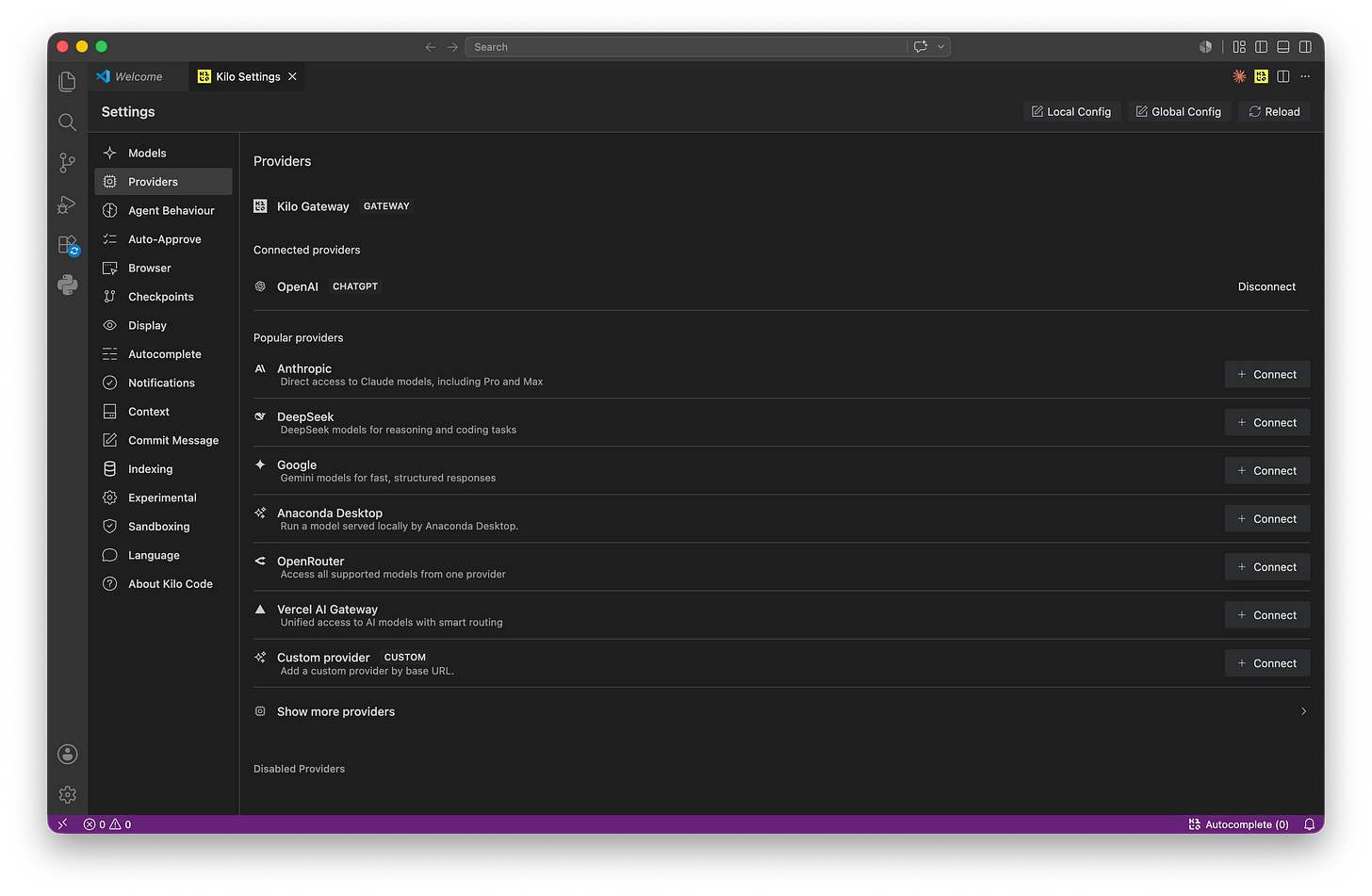Open the Run and Debug view
This screenshot has width=1372, height=896.
click(x=67, y=204)
